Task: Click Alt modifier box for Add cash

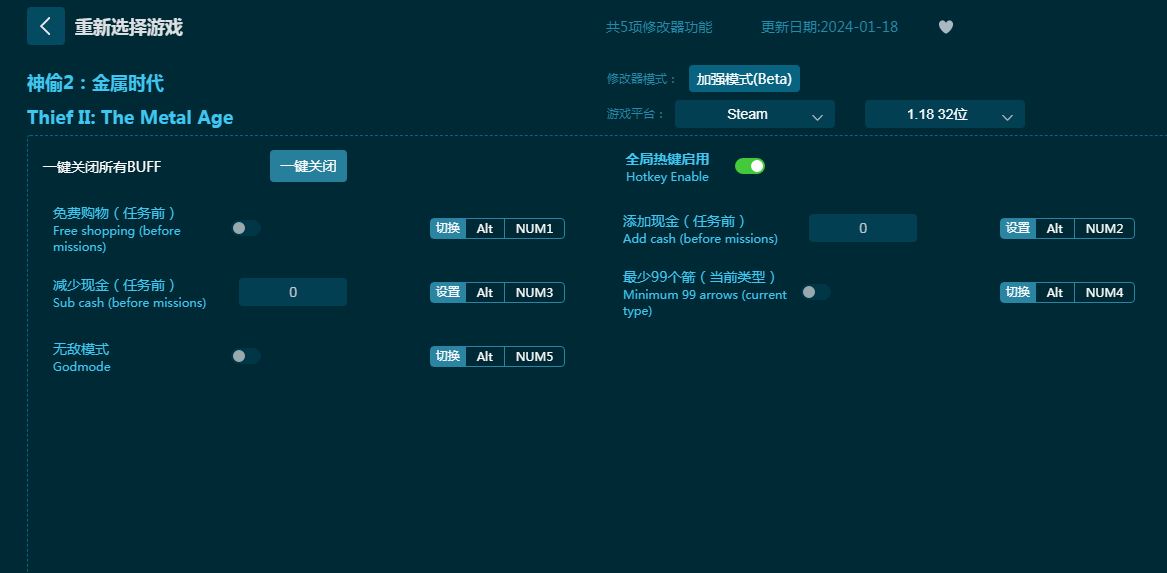Action: [x=1055, y=228]
